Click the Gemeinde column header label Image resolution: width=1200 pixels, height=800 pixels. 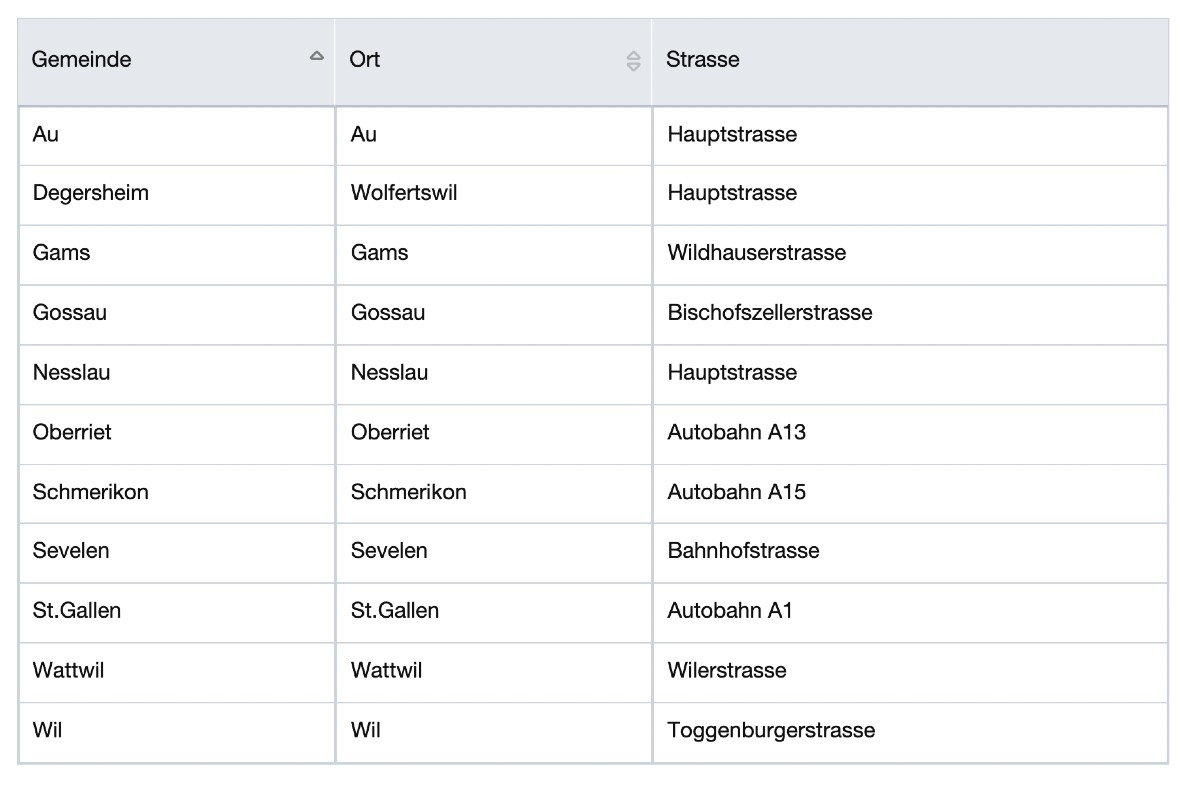point(82,60)
